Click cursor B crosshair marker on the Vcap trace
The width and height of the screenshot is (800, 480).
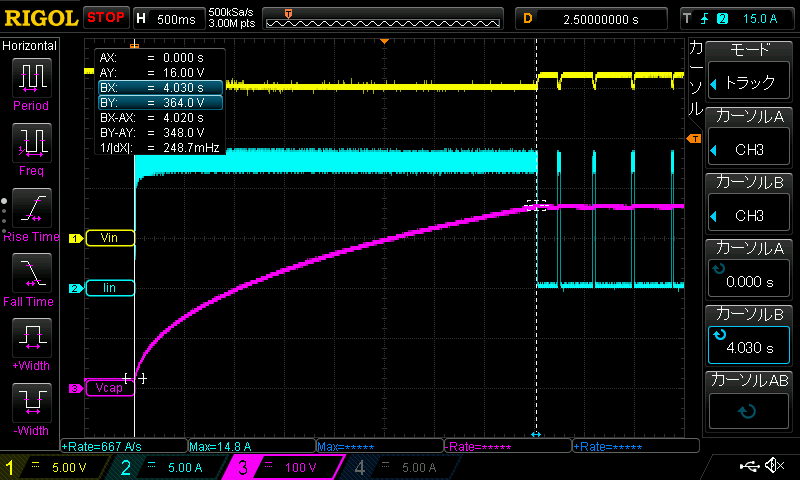pyautogui.click(x=536, y=206)
